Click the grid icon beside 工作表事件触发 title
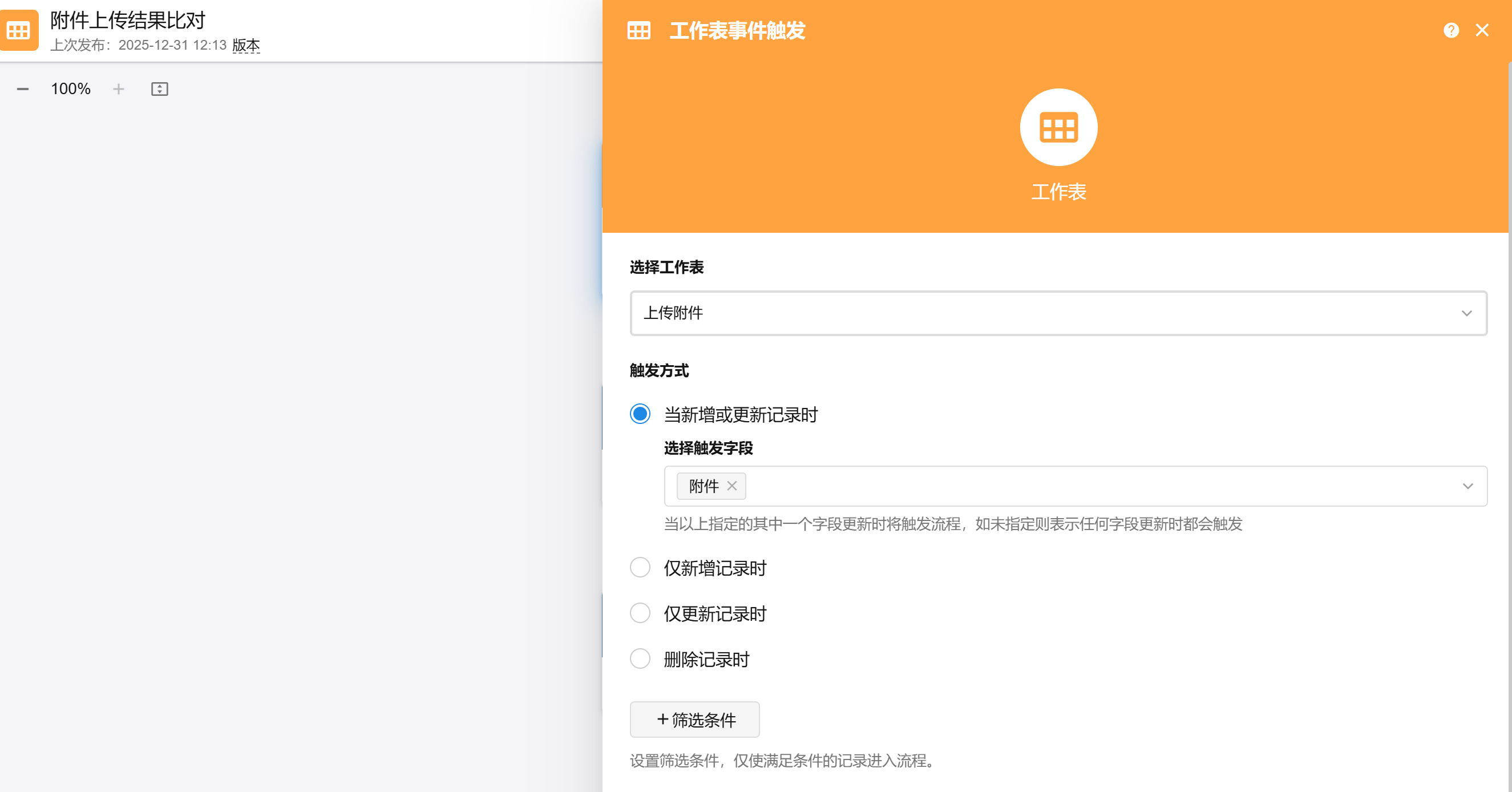1512x792 pixels. [638, 31]
